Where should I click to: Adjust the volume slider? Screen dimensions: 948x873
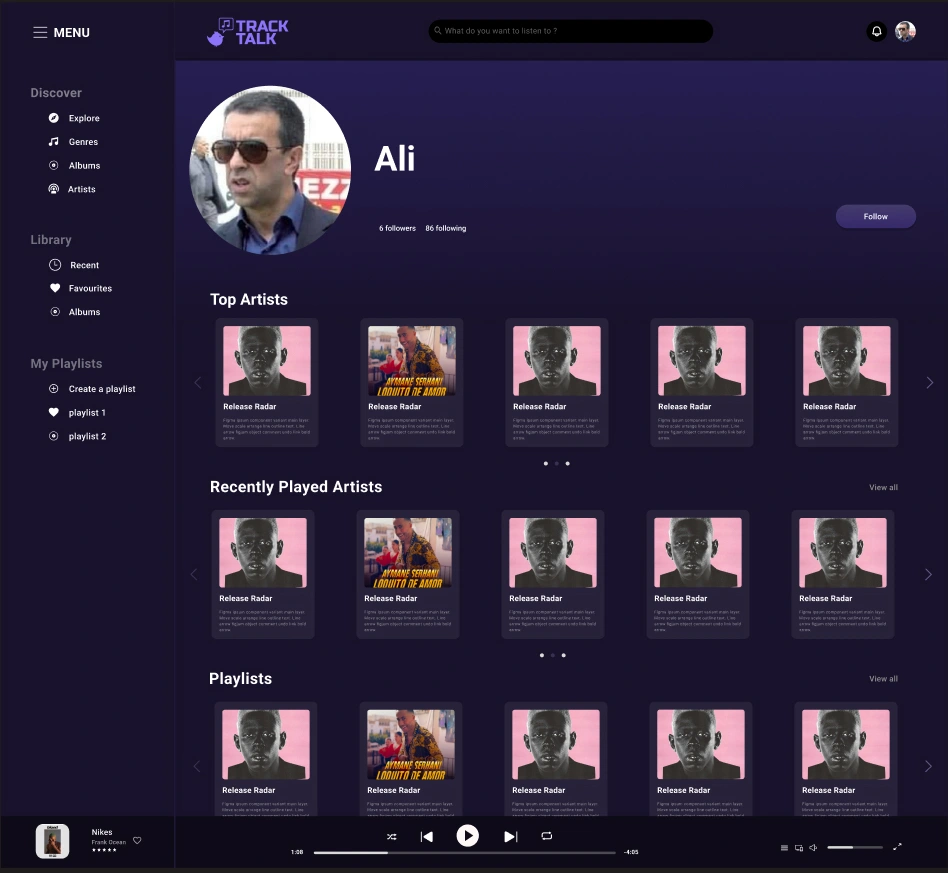pyautogui.click(x=855, y=848)
